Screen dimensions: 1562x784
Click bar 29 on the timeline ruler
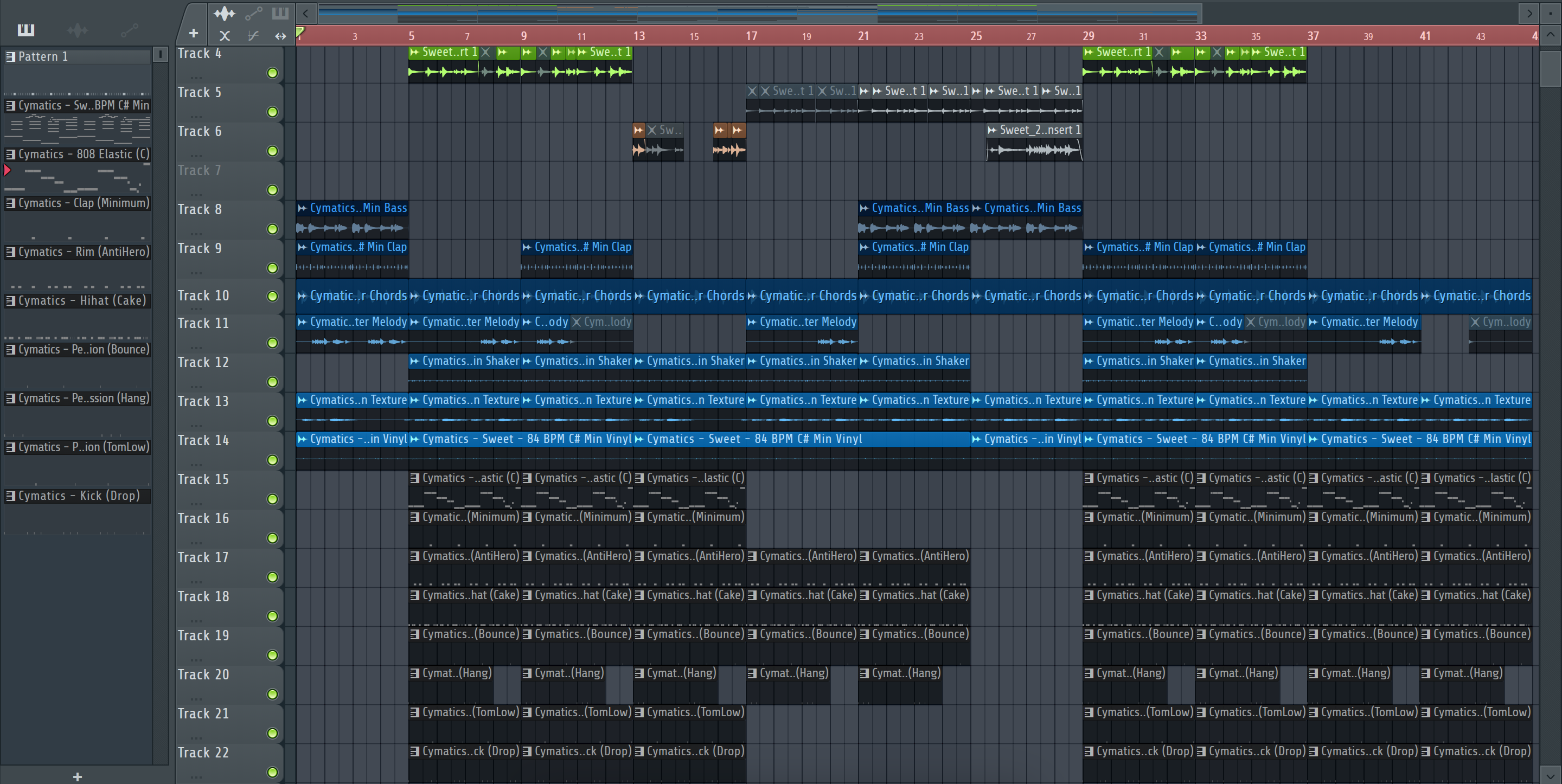pos(1089,36)
